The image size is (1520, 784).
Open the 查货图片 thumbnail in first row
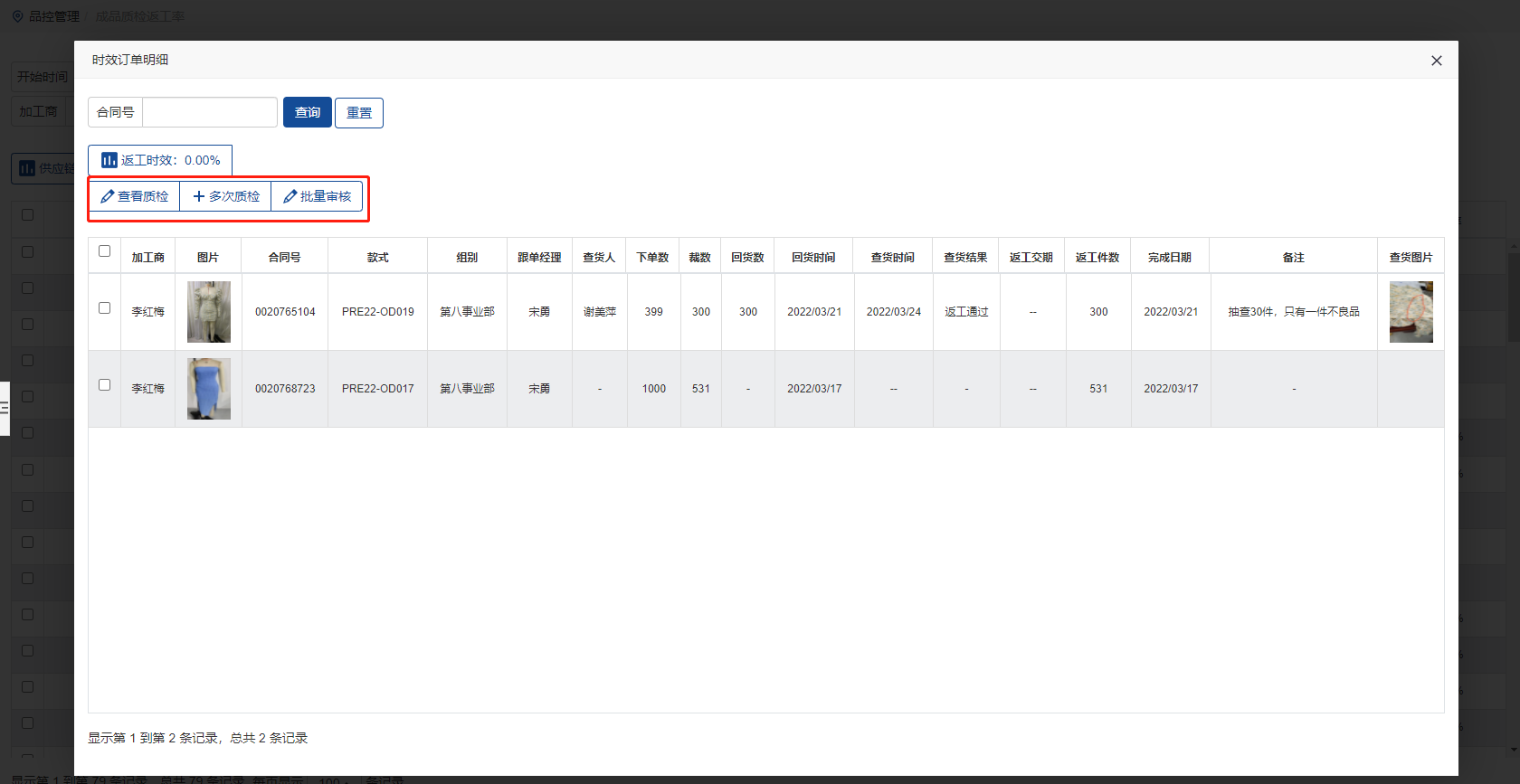click(1411, 312)
